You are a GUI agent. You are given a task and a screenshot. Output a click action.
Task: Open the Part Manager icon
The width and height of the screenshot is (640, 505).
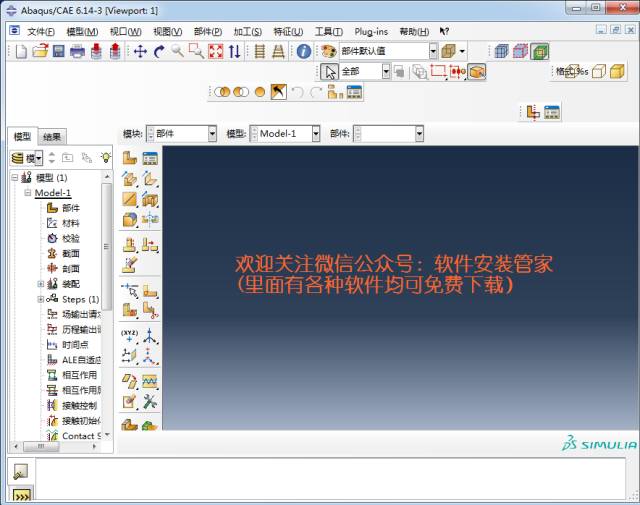point(150,158)
